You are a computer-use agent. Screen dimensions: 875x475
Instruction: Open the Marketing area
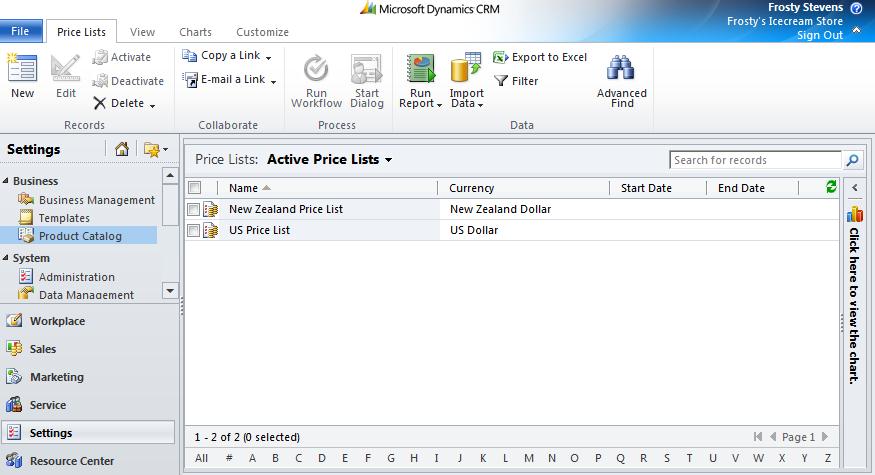click(x=88, y=377)
